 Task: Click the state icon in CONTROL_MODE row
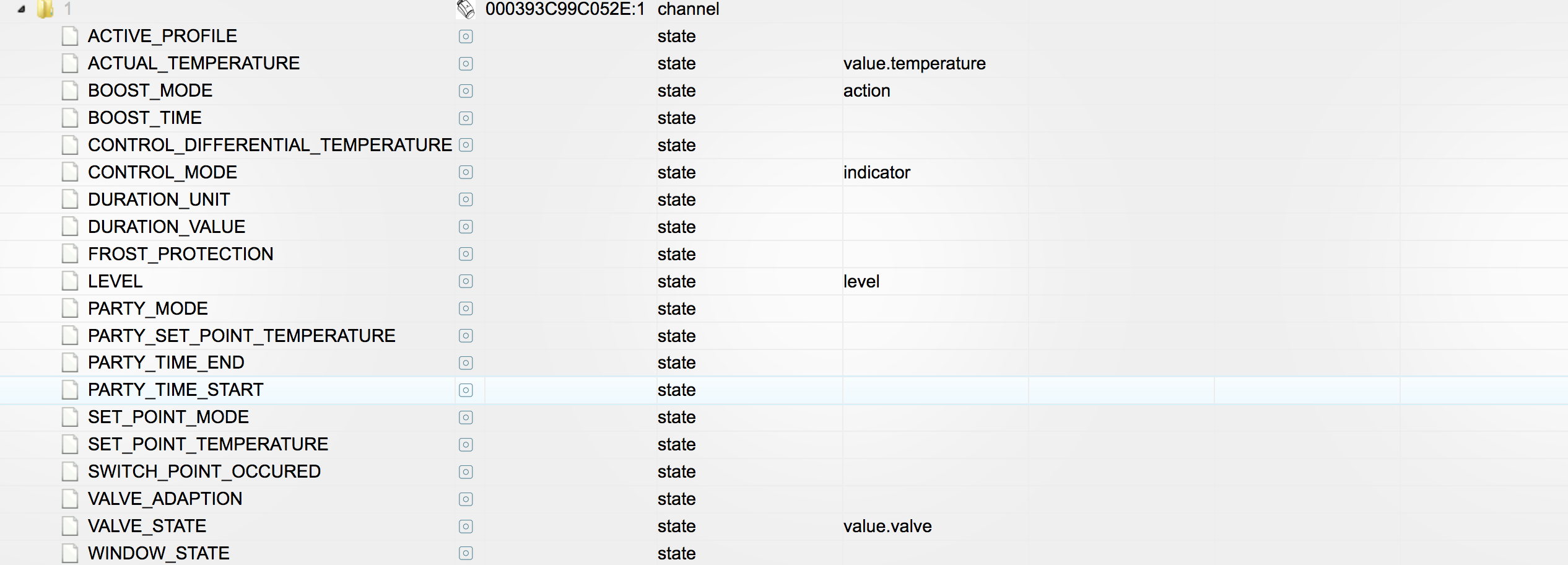466,172
